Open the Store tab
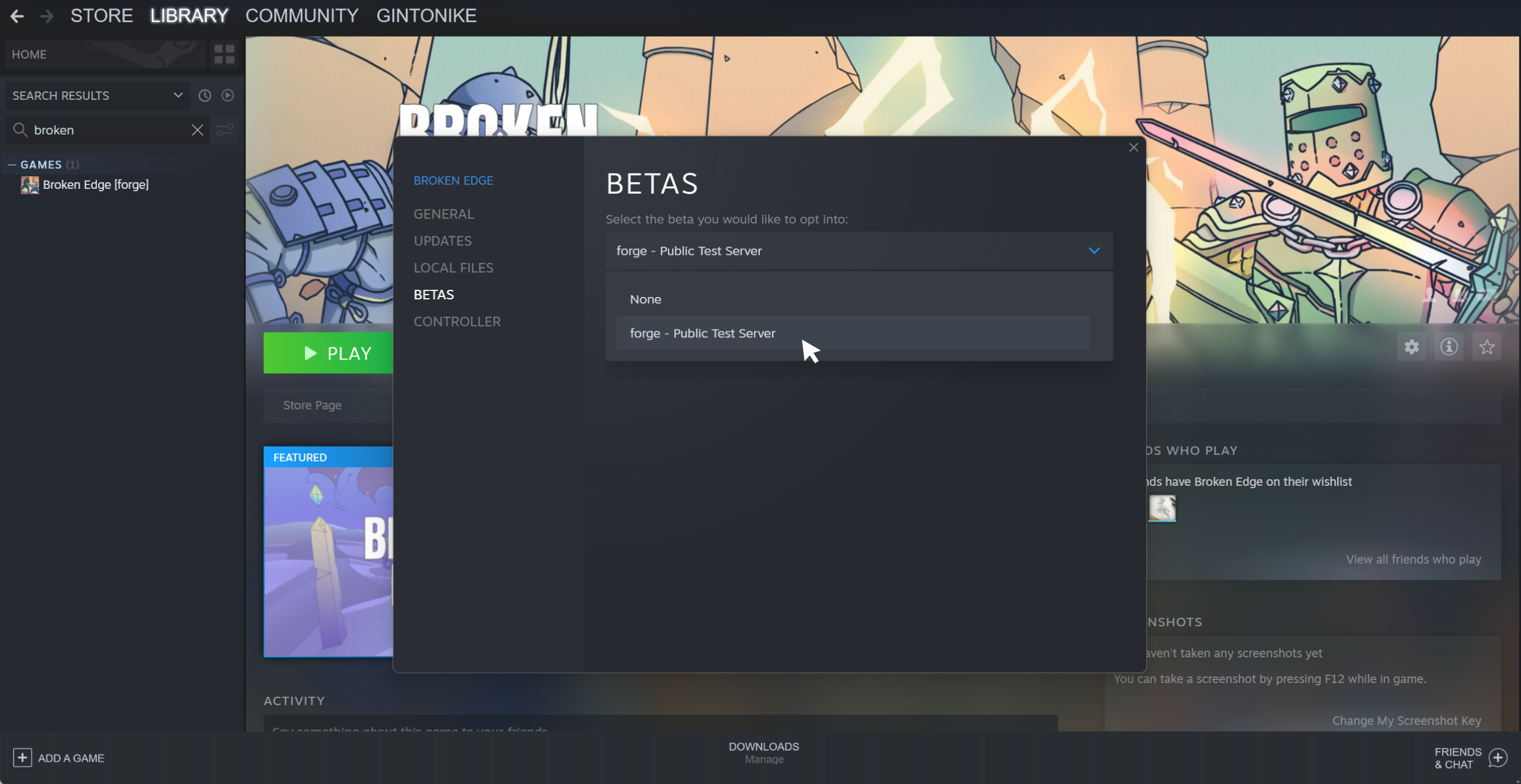This screenshot has height=784, width=1521. pyautogui.click(x=102, y=15)
